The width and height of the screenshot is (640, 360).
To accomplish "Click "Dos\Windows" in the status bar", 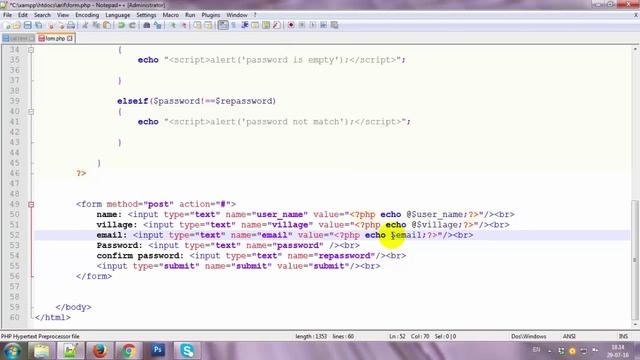I will pyautogui.click(x=529, y=336).
